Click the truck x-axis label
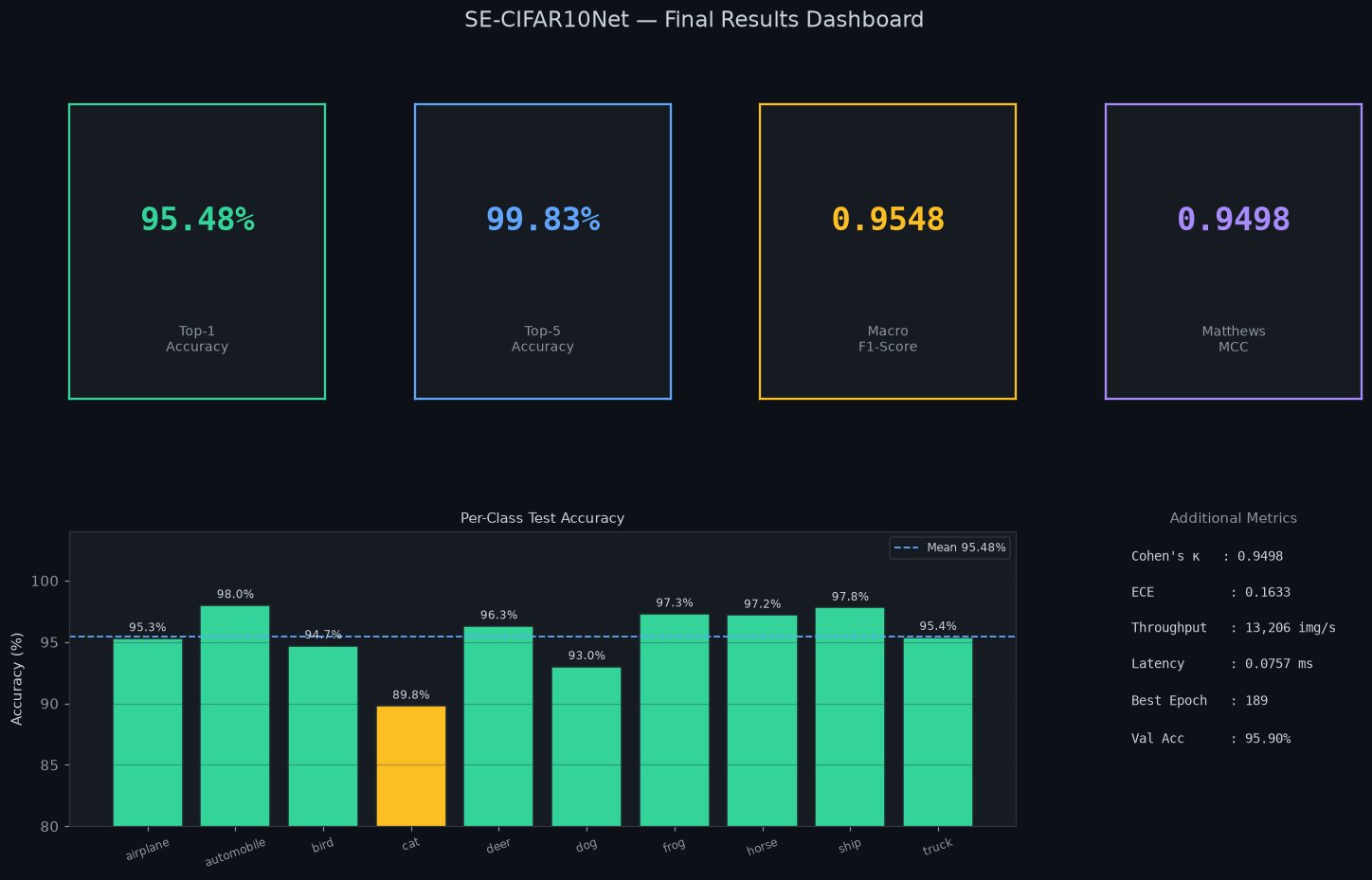The image size is (1372, 880). click(938, 846)
